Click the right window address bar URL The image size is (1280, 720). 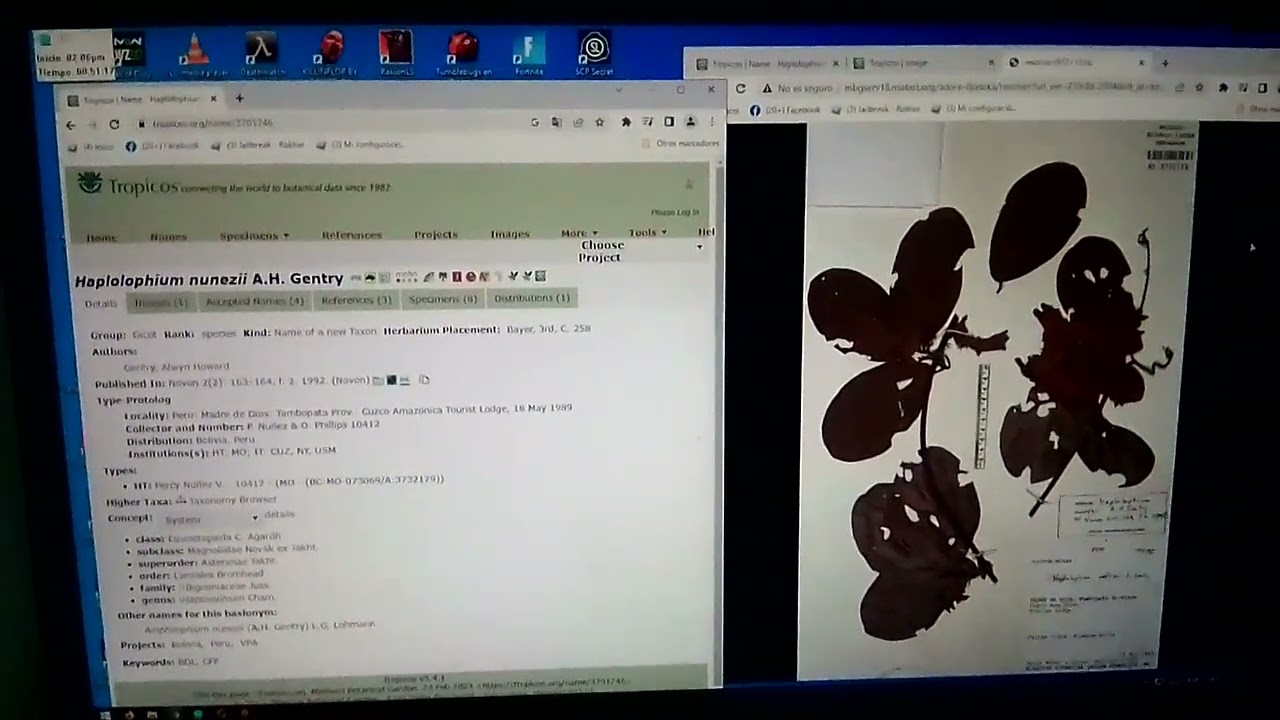click(1002, 88)
